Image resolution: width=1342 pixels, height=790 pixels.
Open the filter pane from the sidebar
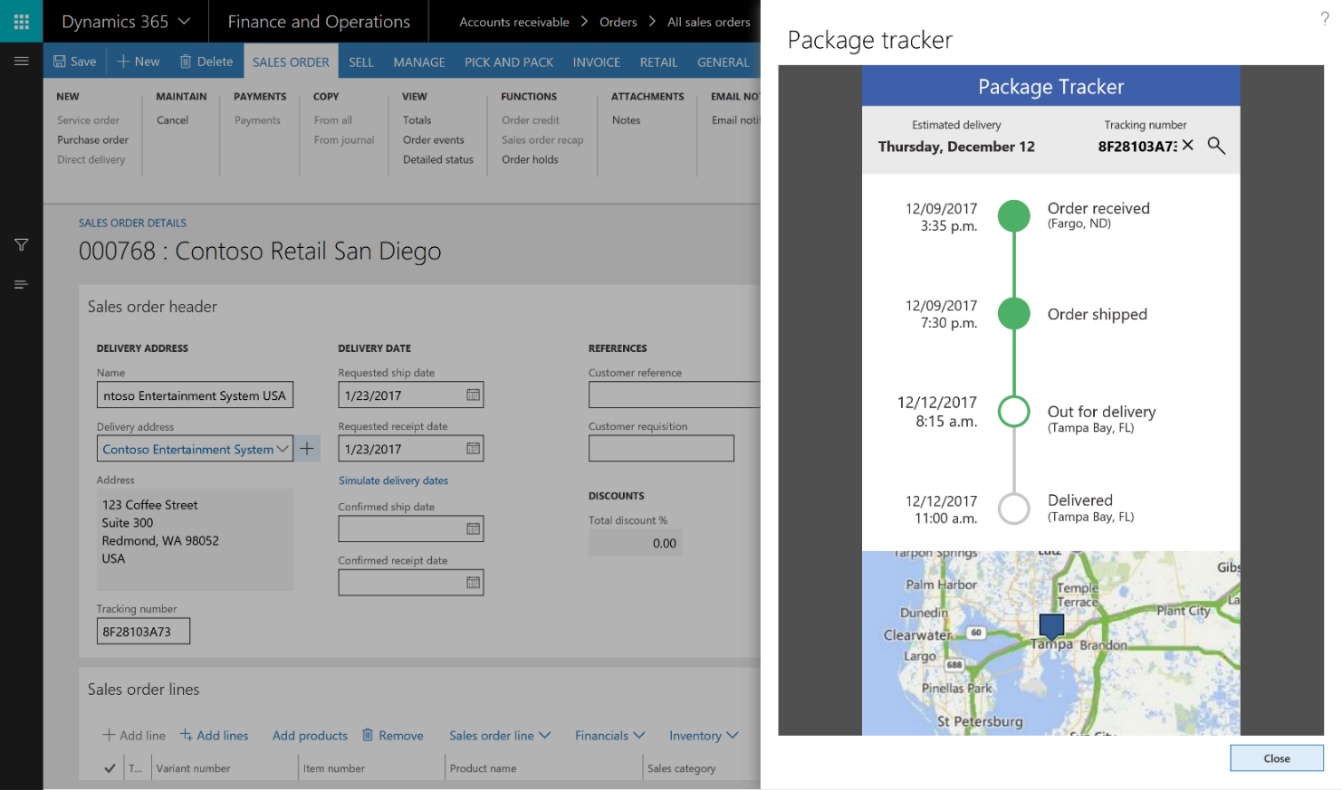coord(20,244)
